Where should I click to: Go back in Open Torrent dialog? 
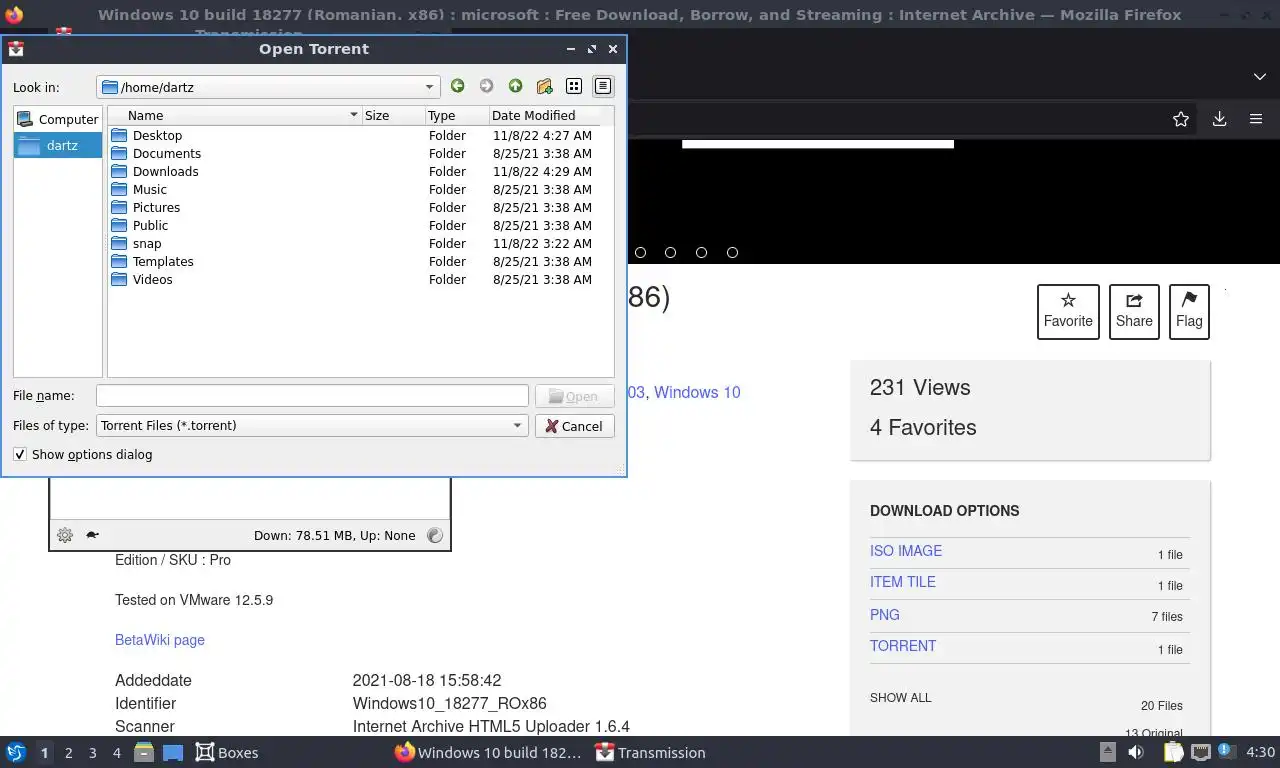coord(457,86)
